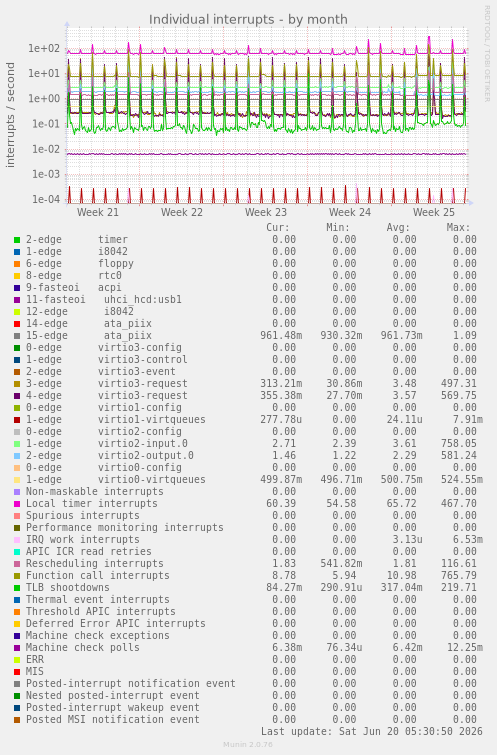Click the olive Function call interrupts swatch

click(x=17, y=576)
